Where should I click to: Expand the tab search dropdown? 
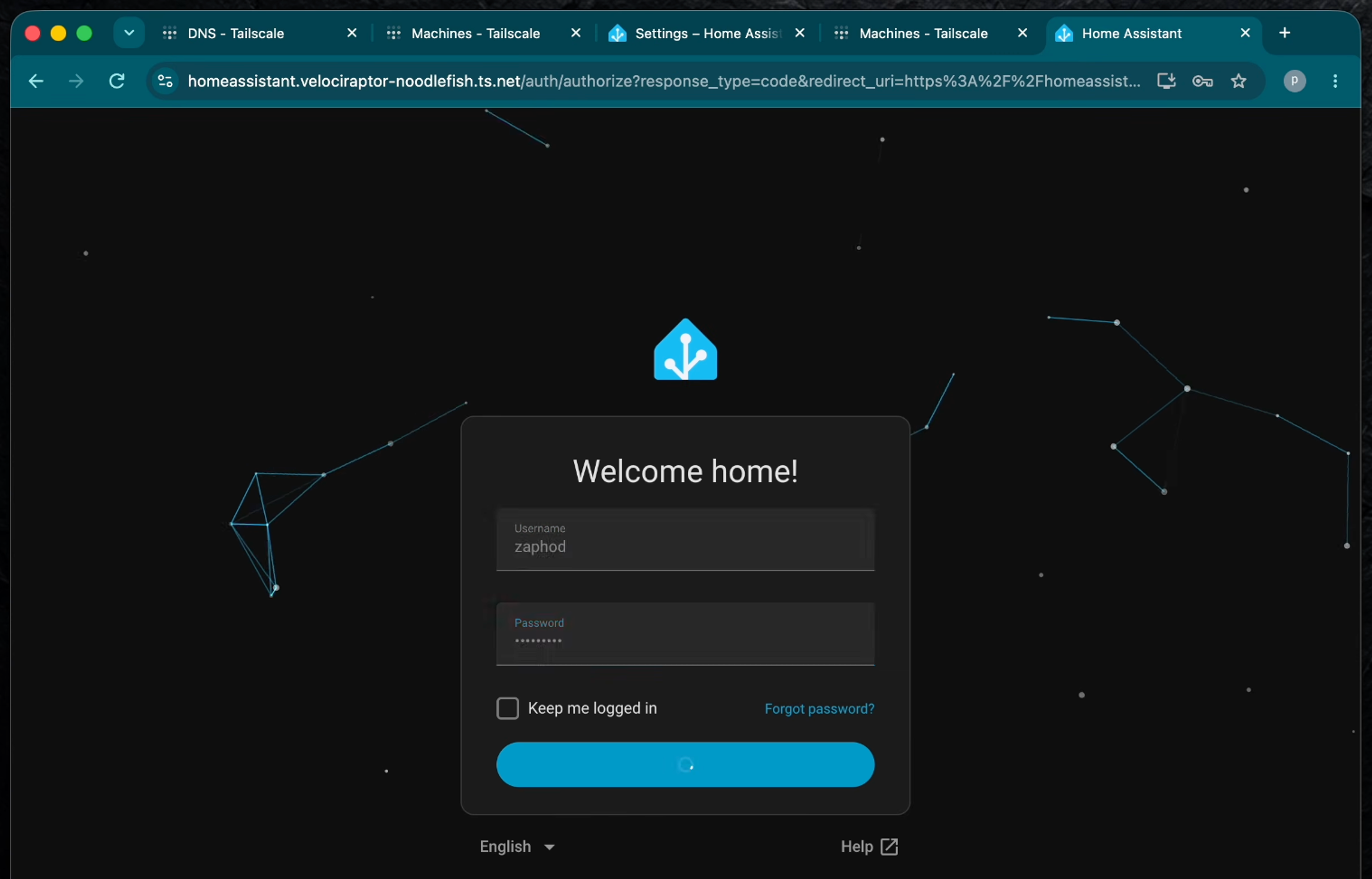coord(129,33)
